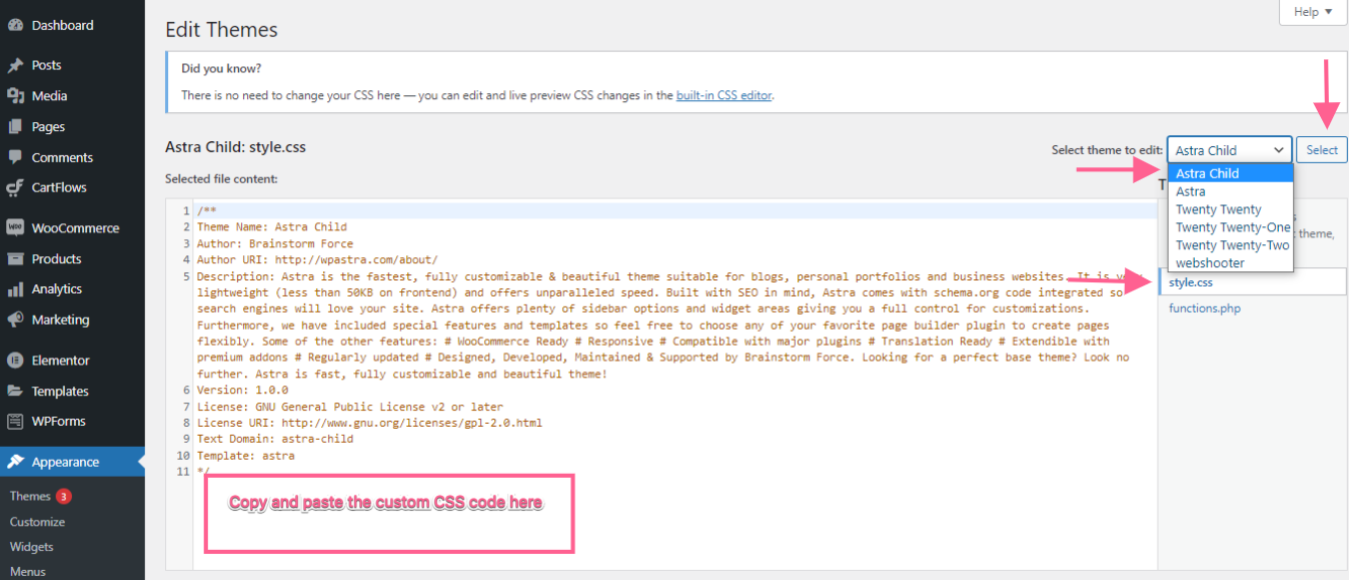Click the WooCommerce logo icon
1349x580 pixels.
pyautogui.click(x=15, y=228)
